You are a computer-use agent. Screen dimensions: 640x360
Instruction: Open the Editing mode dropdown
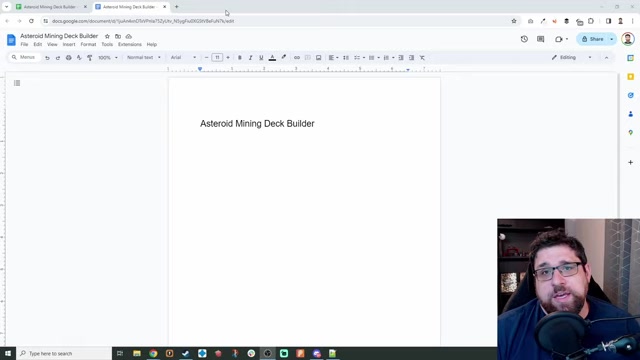[x=571, y=58]
